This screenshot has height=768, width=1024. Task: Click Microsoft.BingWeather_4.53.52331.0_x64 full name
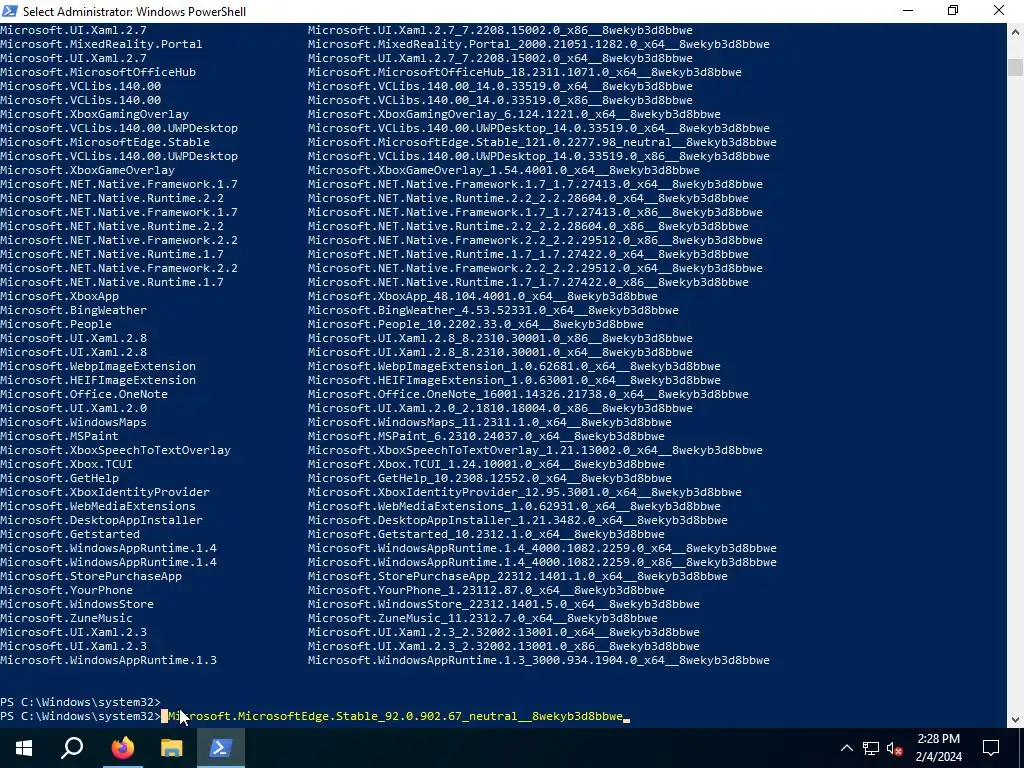pos(493,310)
